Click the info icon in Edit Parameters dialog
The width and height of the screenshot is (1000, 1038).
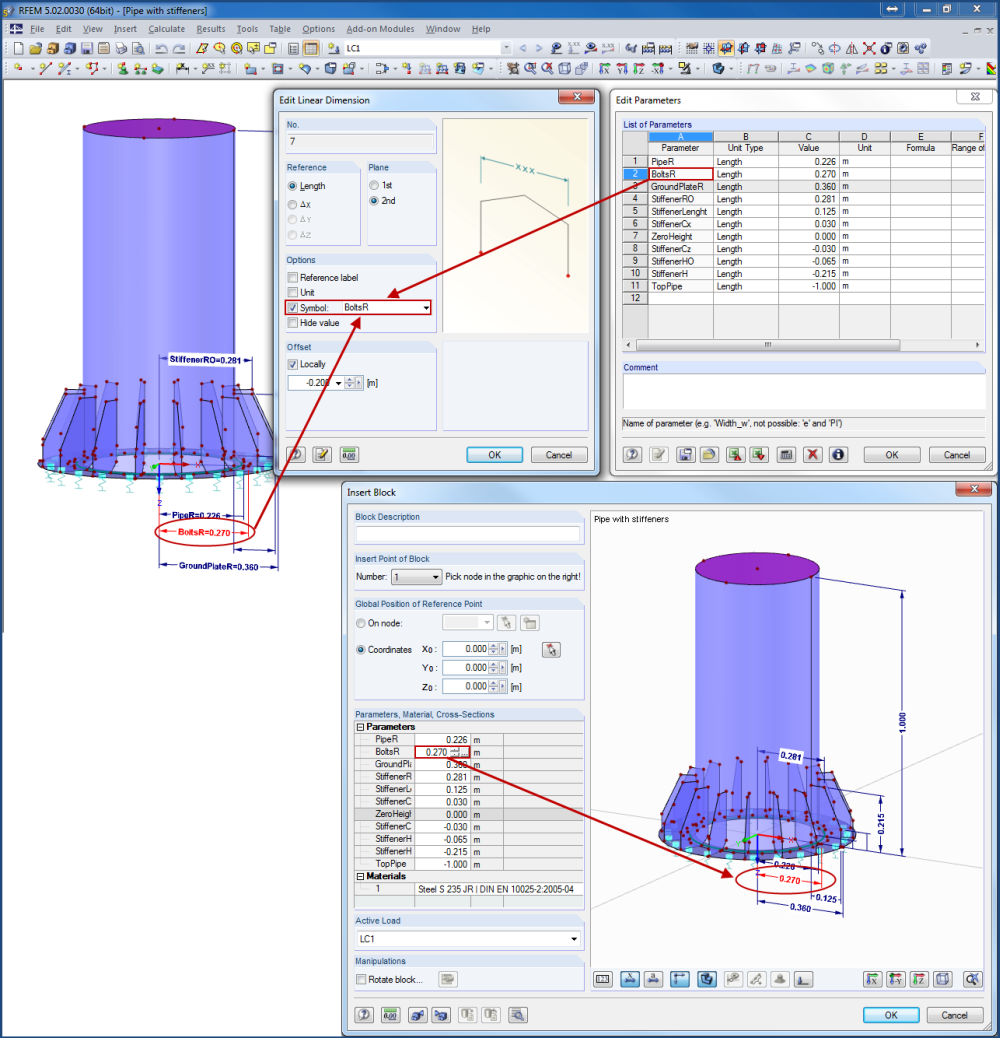837,455
